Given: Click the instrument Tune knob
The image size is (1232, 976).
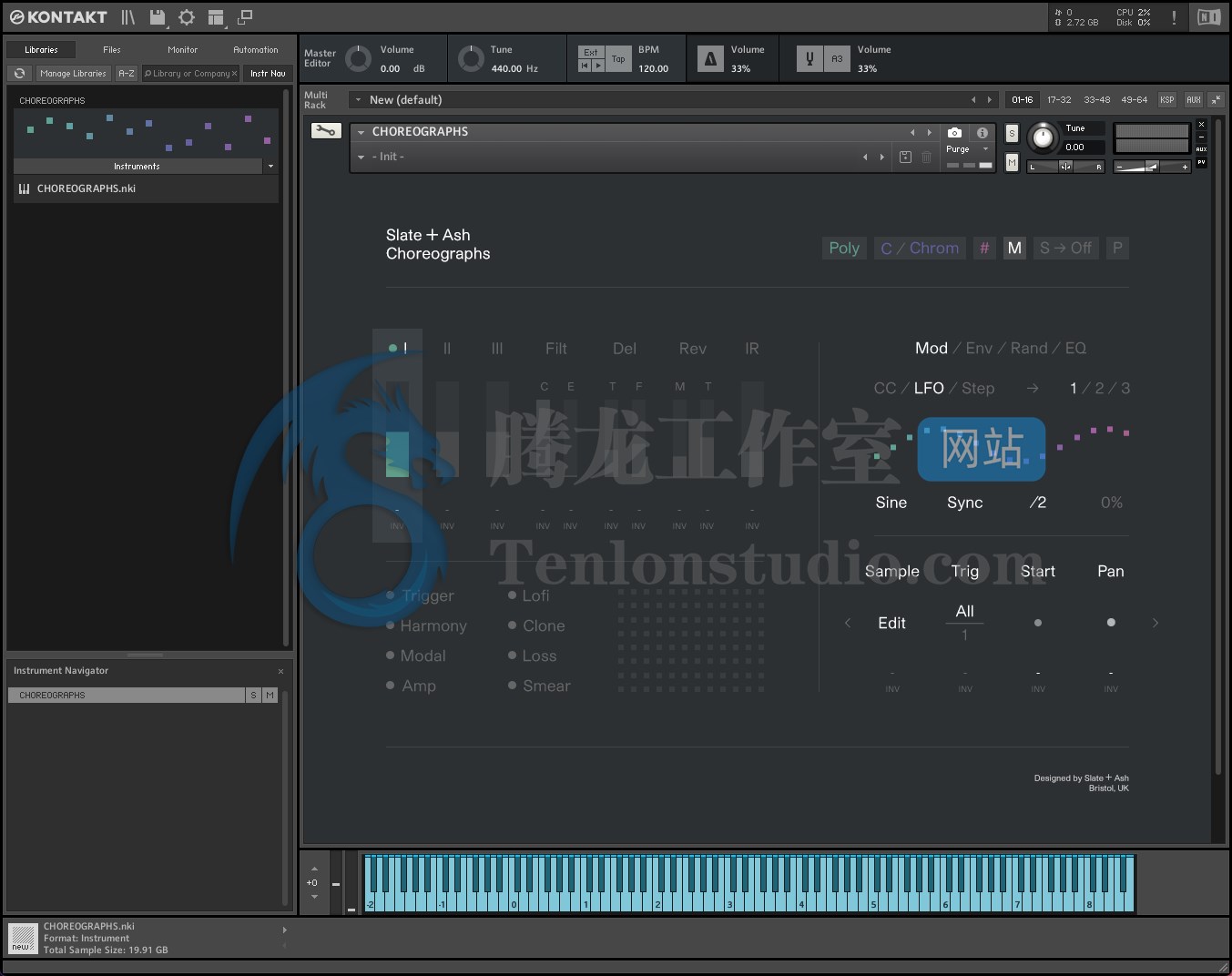Looking at the screenshot, I should [x=1044, y=138].
